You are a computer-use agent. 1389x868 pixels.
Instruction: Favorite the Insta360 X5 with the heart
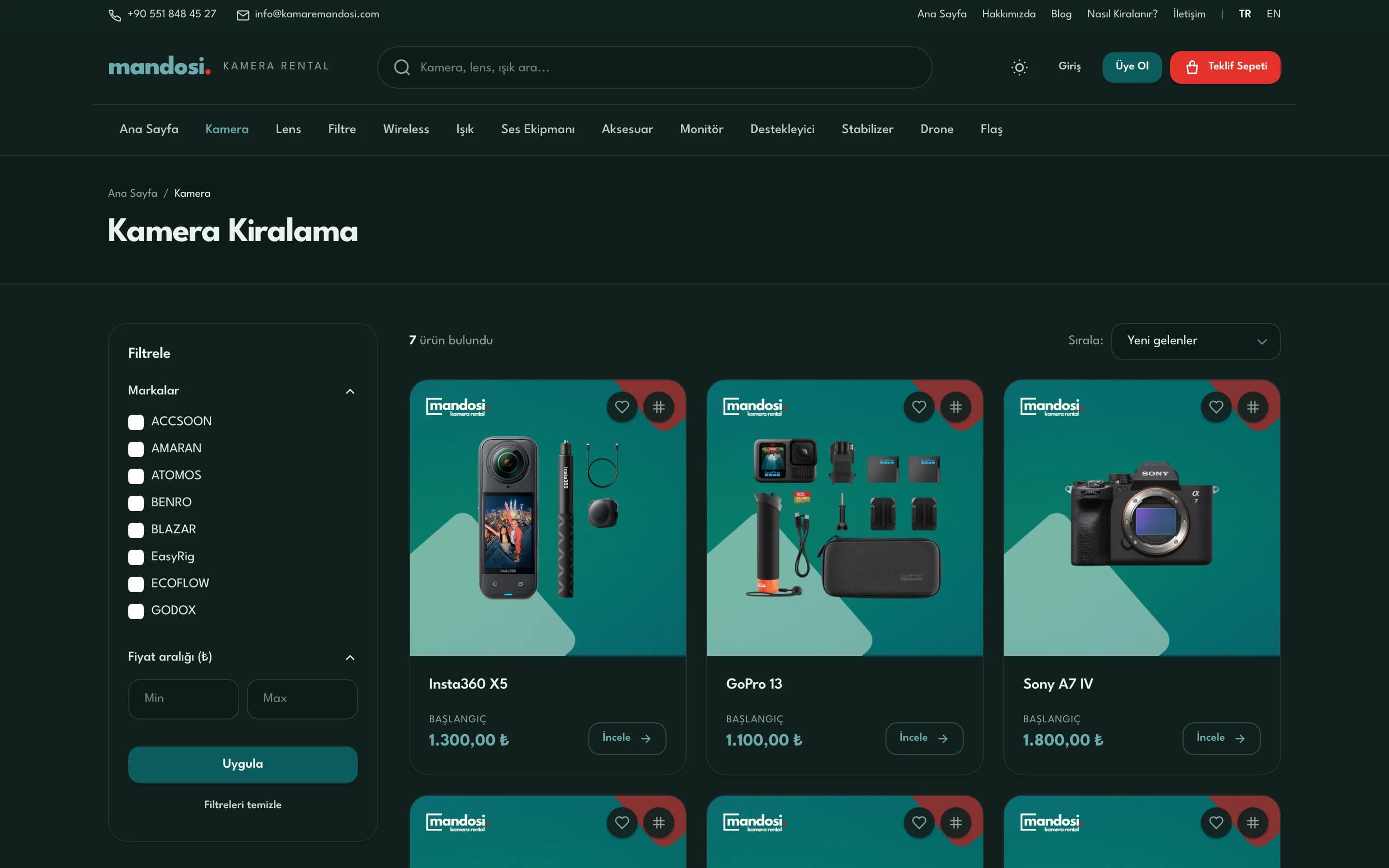coord(622,407)
